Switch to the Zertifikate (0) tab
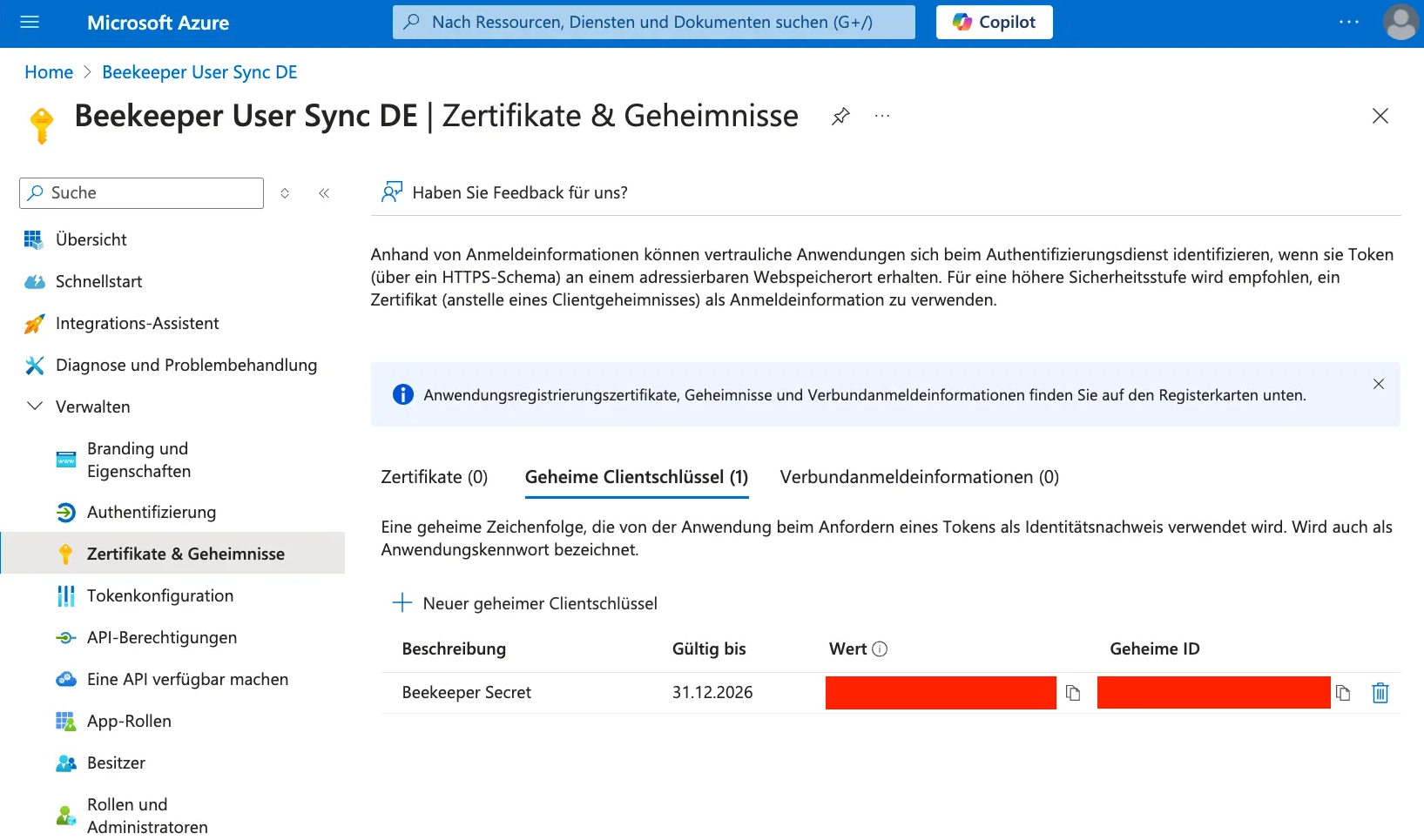1424x840 pixels. [435, 477]
